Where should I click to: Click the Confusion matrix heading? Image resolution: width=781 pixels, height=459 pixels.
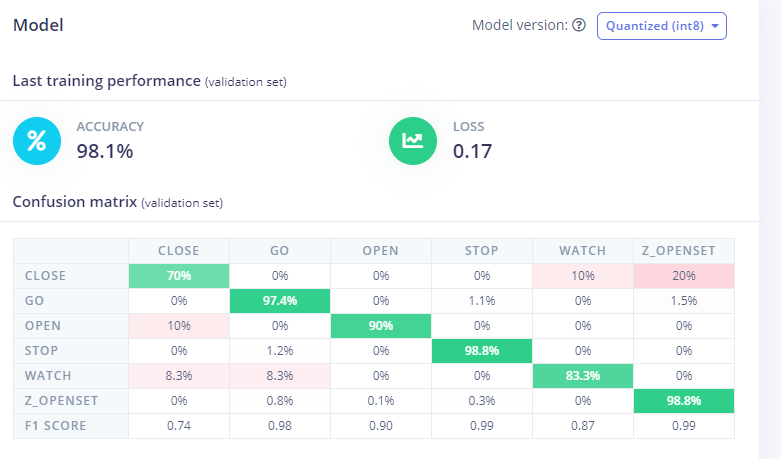[x=75, y=202]
